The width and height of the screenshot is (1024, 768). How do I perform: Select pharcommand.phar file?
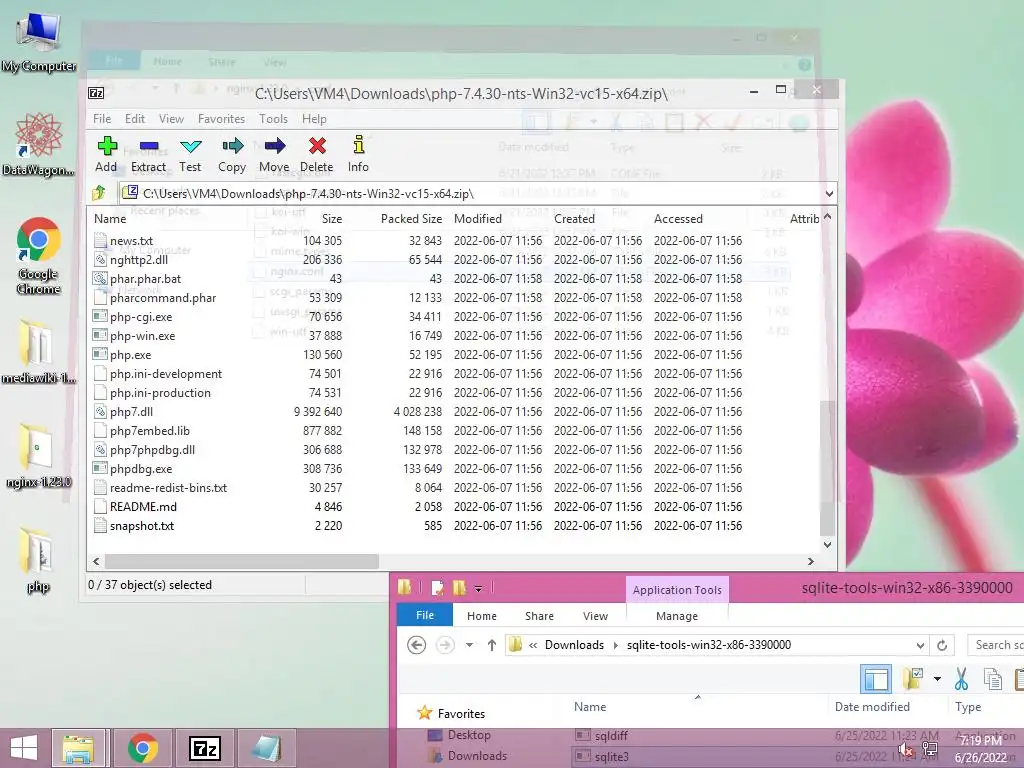tap(163, 297)
